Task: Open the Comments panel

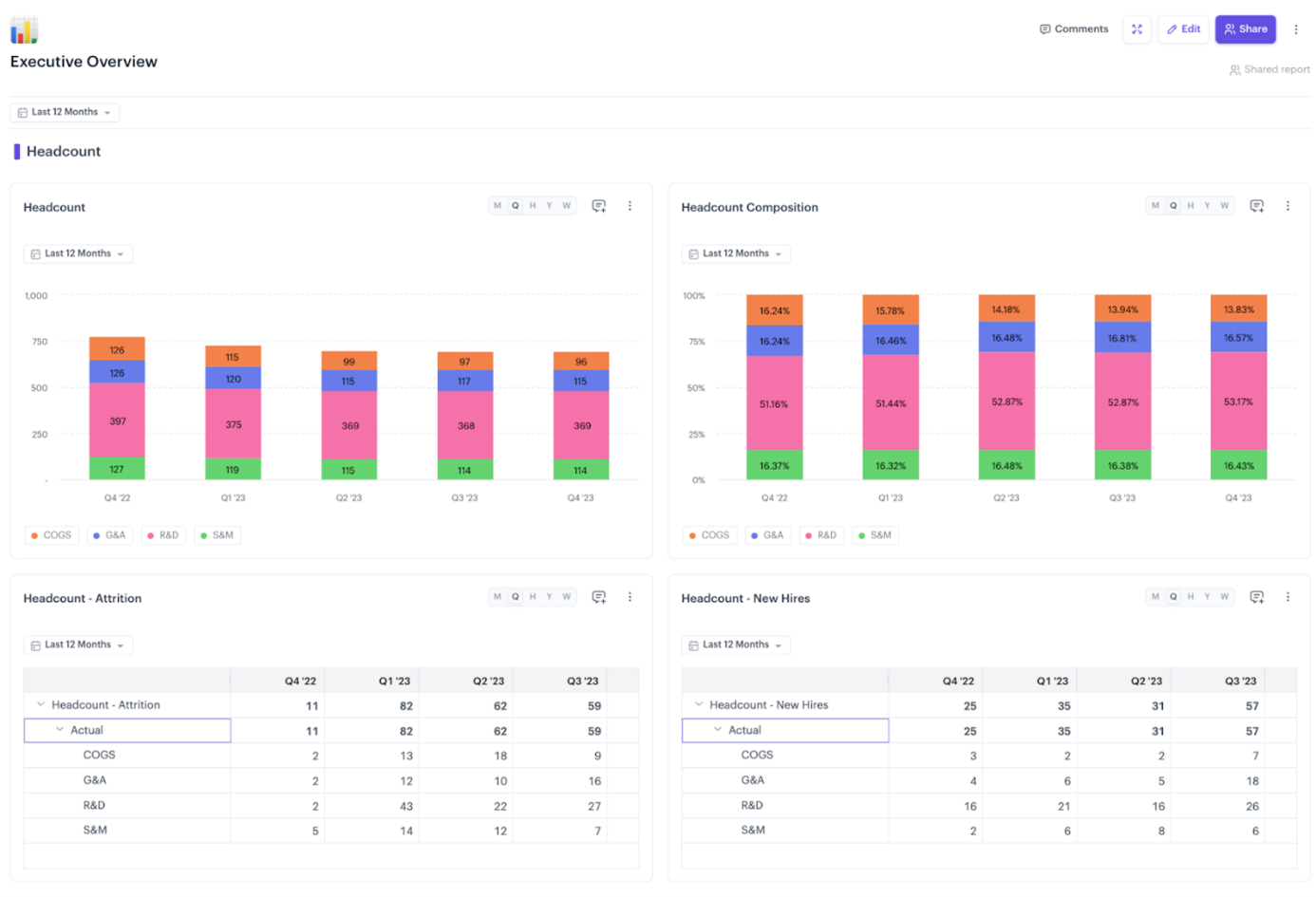Action: (1073, 28)
